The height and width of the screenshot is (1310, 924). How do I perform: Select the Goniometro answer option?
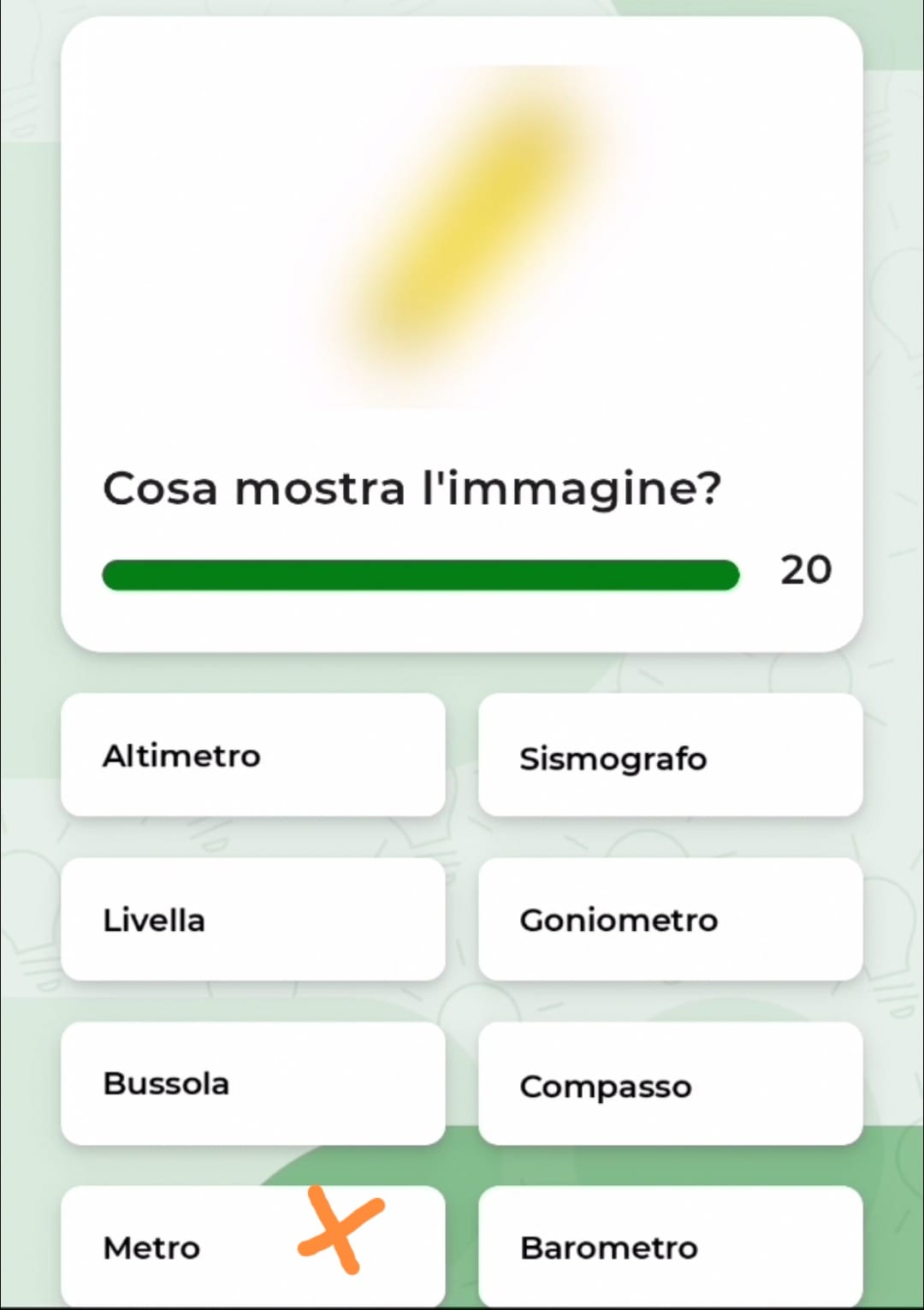pyautogui.click(x=670, y=920)
